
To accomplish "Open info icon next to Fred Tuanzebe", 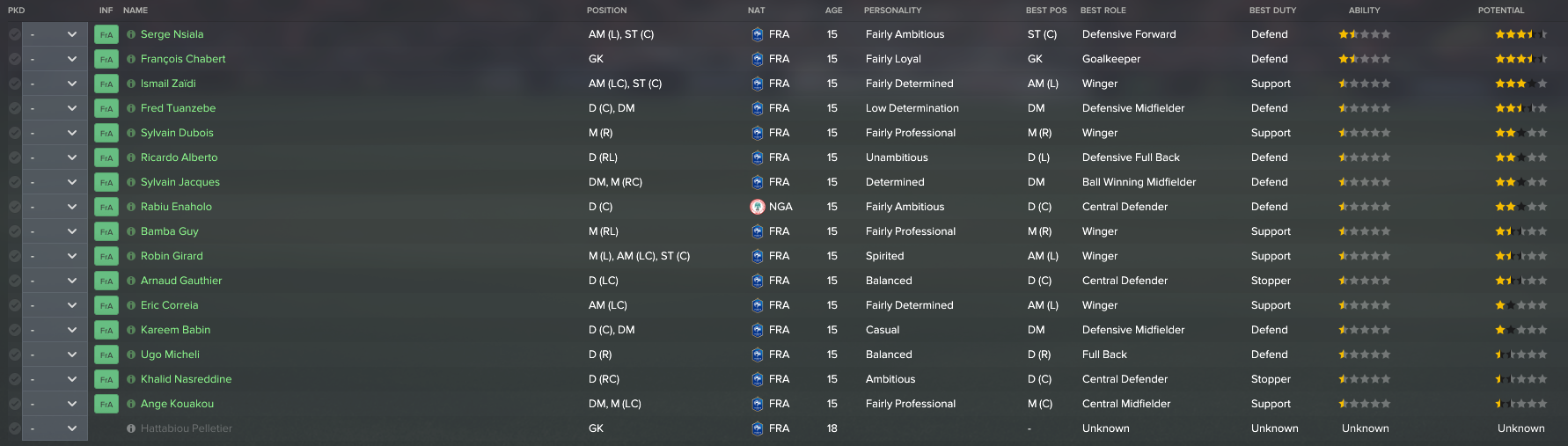I will [131, 108].
